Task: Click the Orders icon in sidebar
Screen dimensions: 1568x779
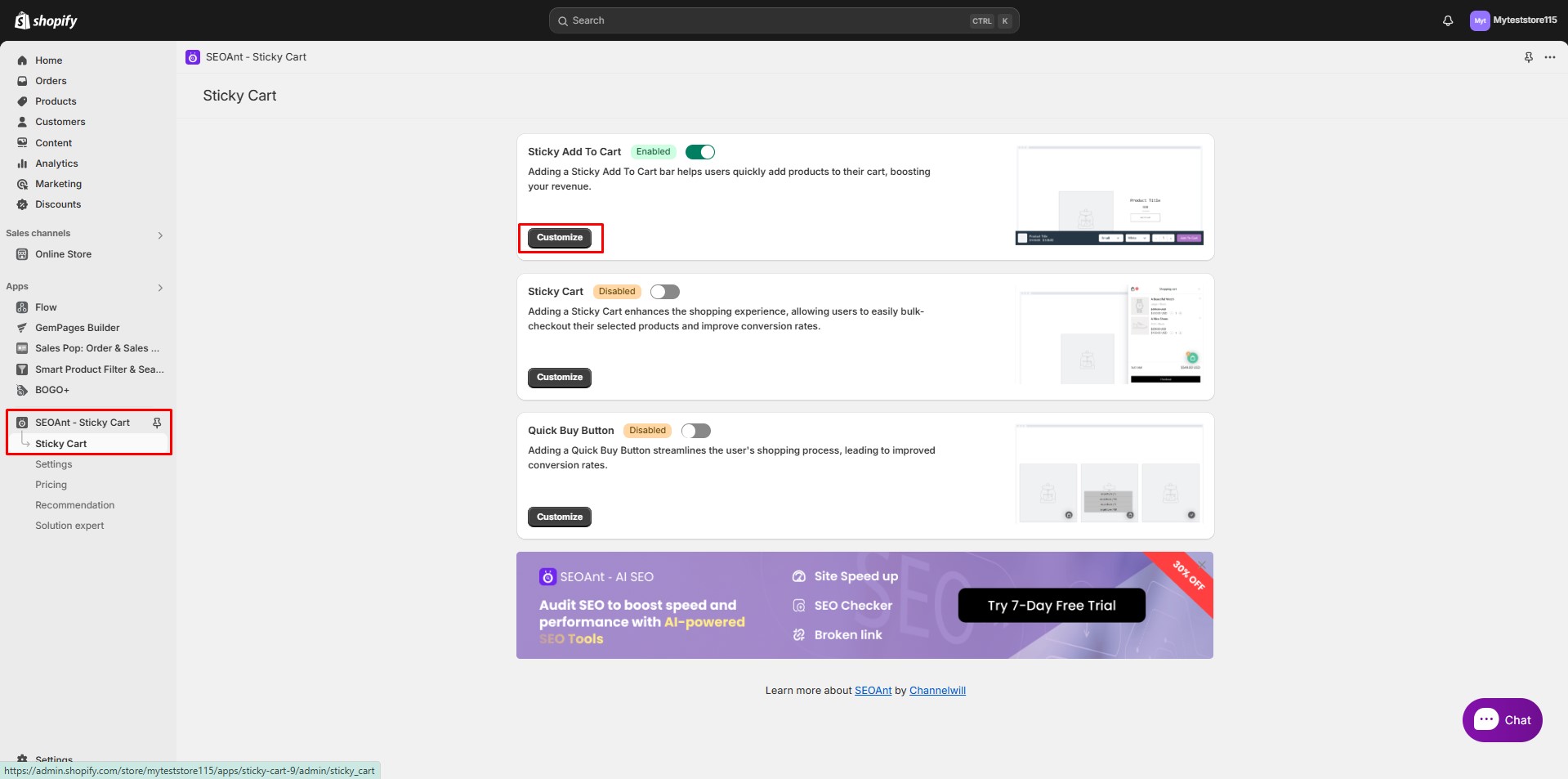Action: point(22,81)
